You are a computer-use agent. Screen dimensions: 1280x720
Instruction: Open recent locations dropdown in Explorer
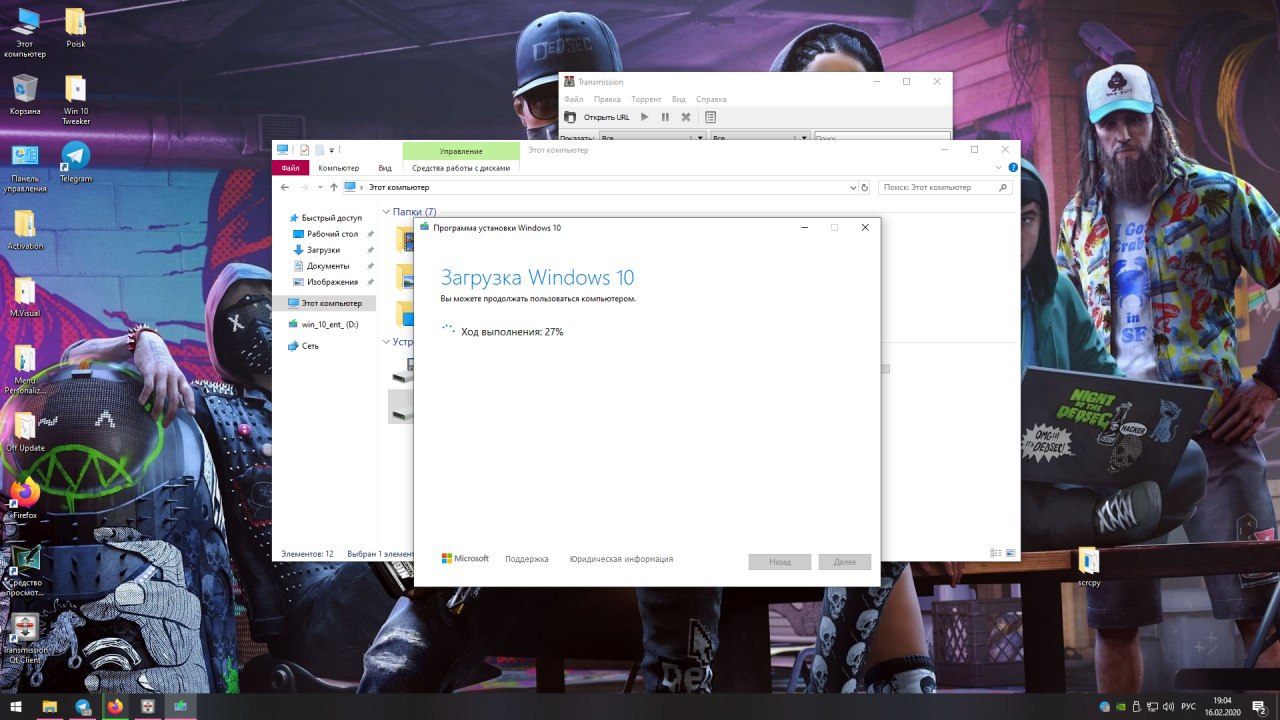click(x=319, y=187)
